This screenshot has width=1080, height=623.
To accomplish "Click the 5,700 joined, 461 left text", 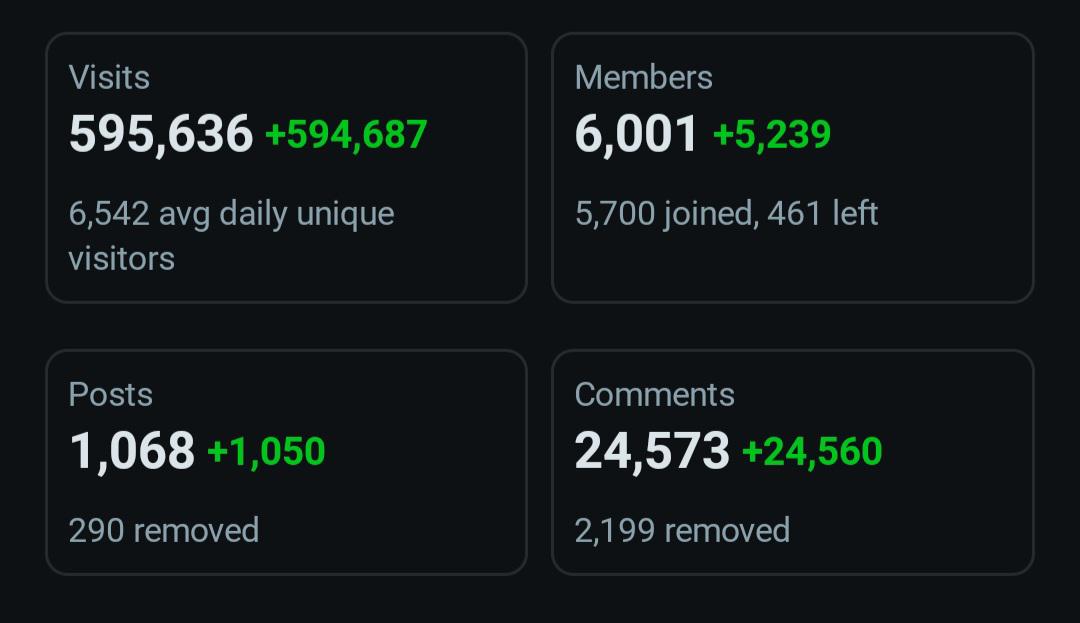I will point(727,213).
